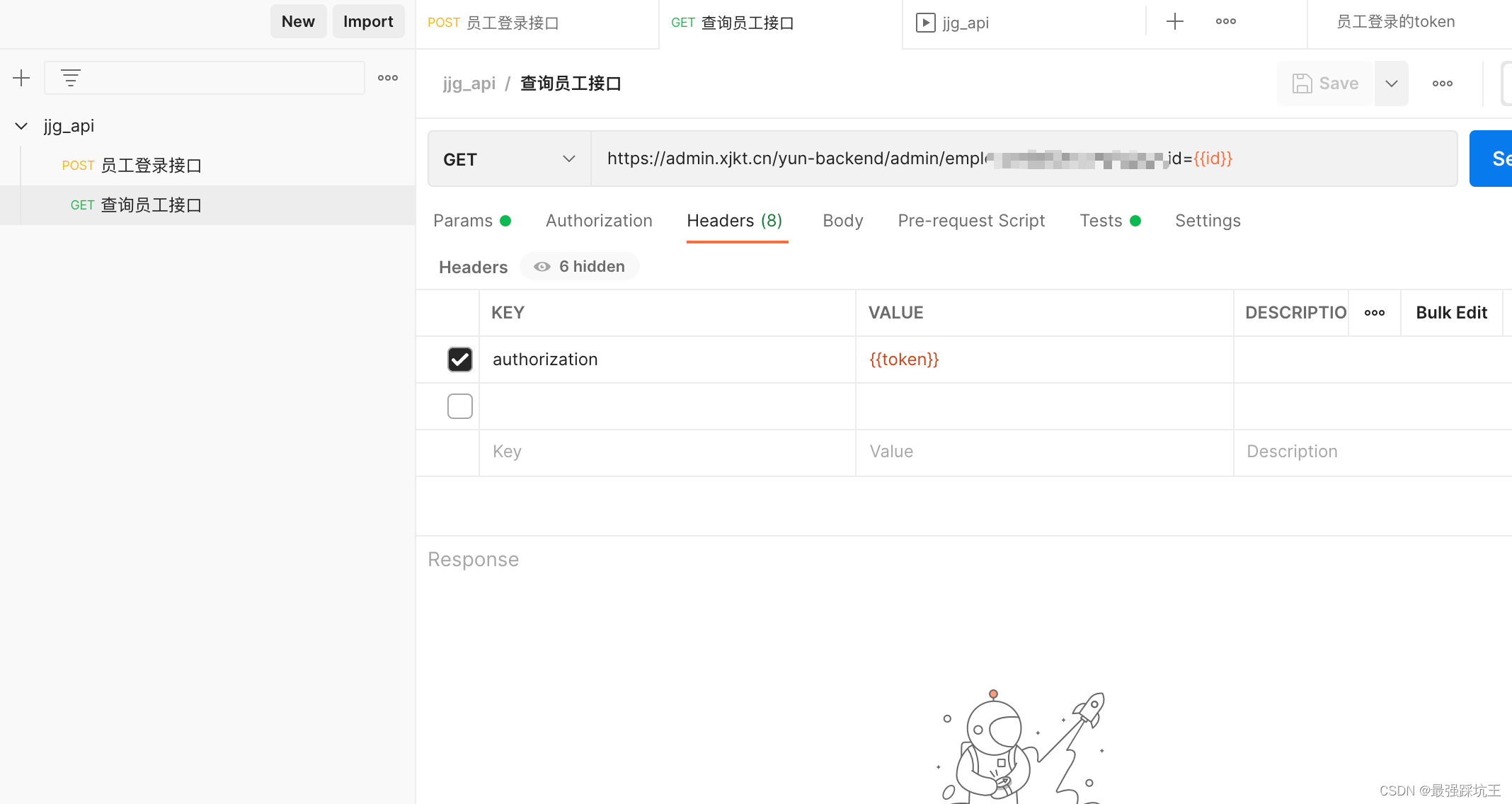This screenshot has width=1512, height=804.
Task: Click the runner play icon on jjg_api tab
Action: point(925,23)
